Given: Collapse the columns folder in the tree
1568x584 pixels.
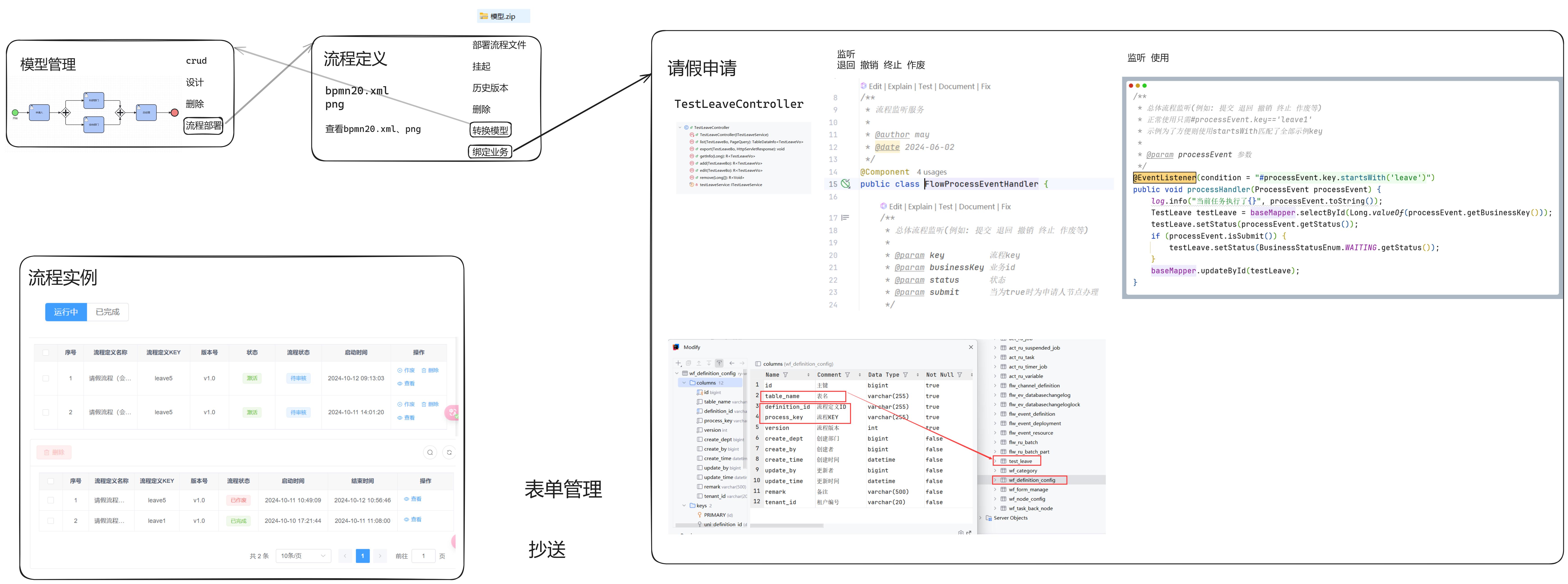Looking at the screenshot, I should coord(684,383).
